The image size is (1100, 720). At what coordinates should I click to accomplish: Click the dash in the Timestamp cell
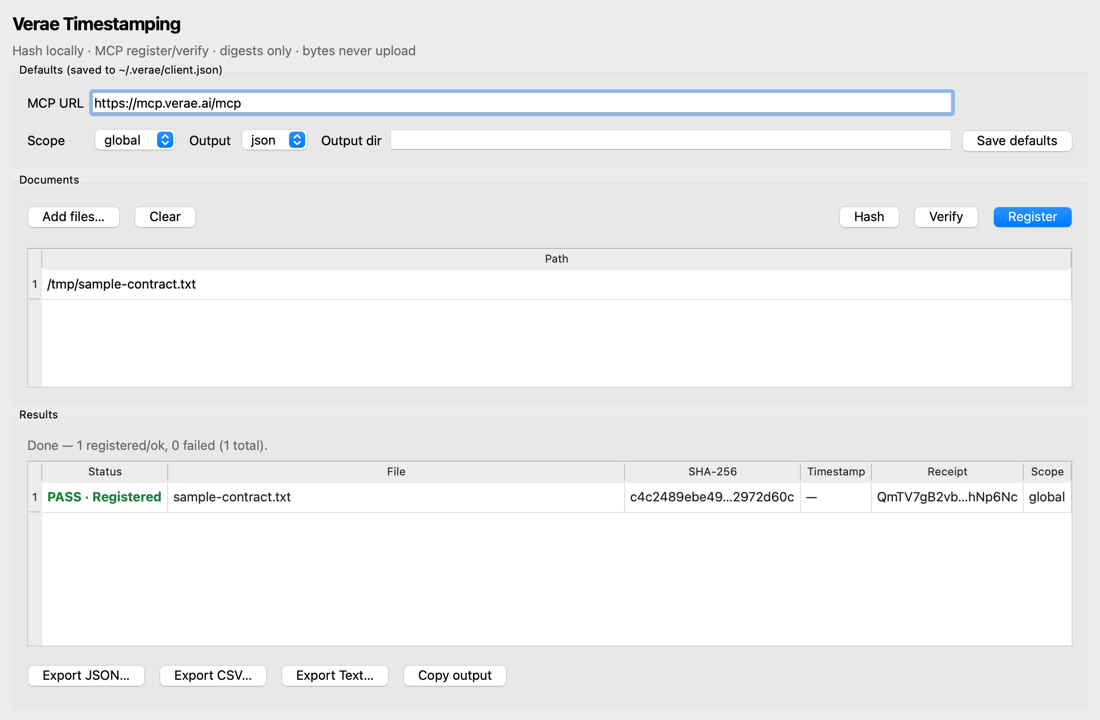tap(812, 498)
